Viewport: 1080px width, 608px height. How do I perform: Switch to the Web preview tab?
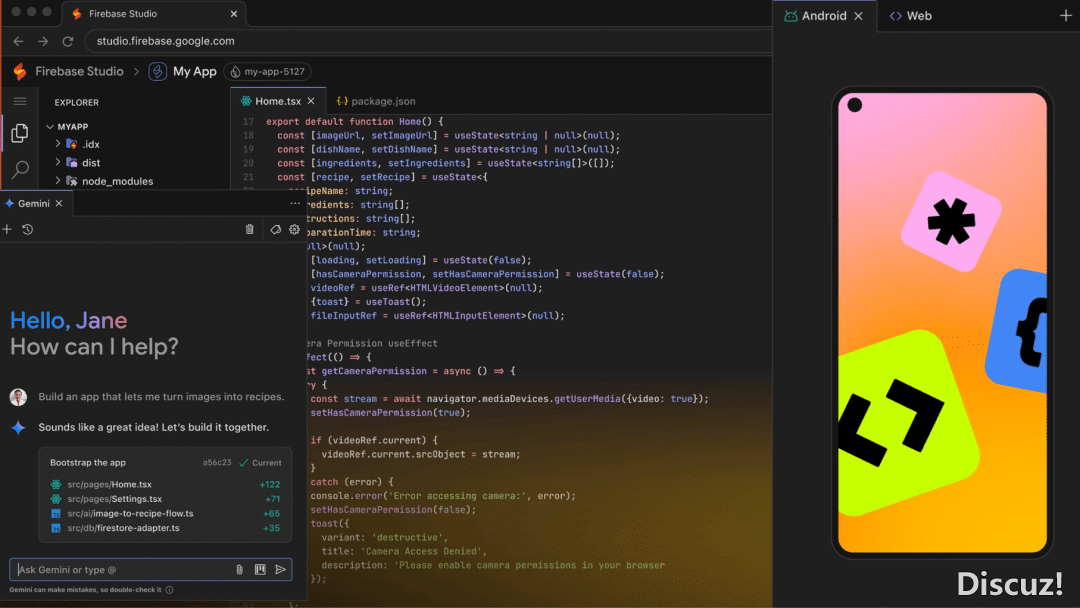coord(911,16)
